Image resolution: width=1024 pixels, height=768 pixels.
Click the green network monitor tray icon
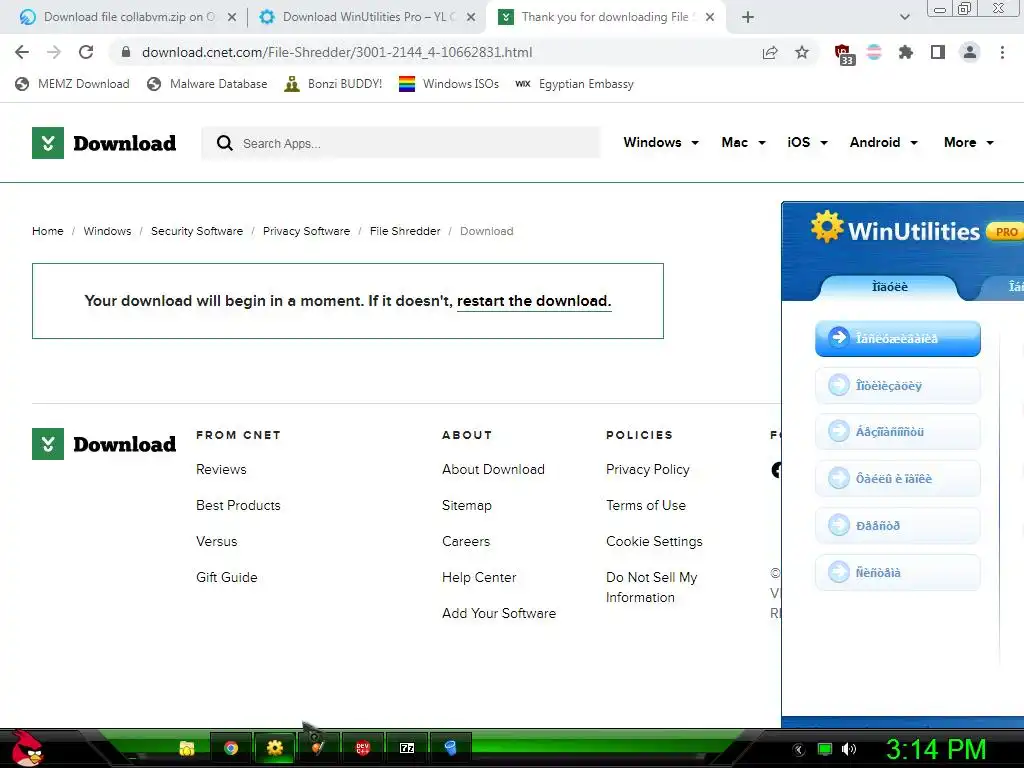825,749
